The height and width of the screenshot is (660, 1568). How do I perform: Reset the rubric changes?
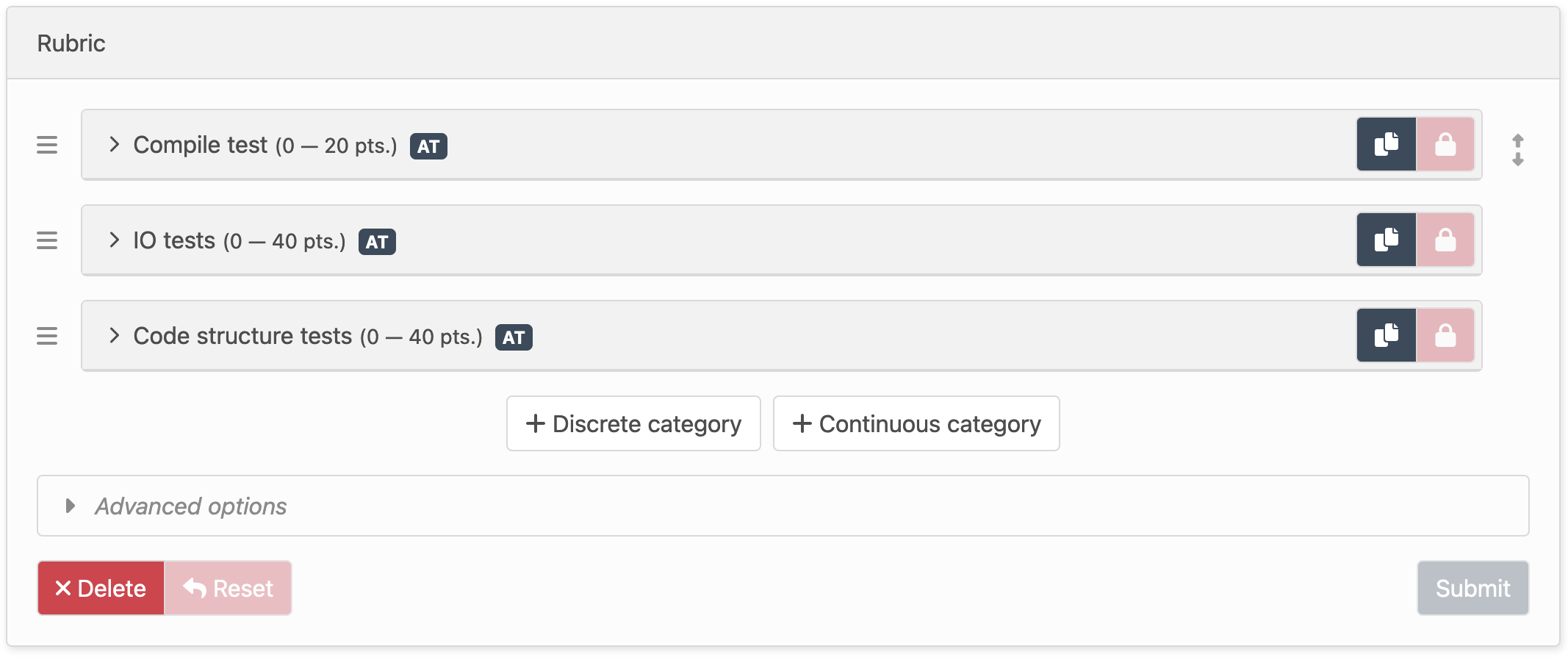tap(228, 588)
